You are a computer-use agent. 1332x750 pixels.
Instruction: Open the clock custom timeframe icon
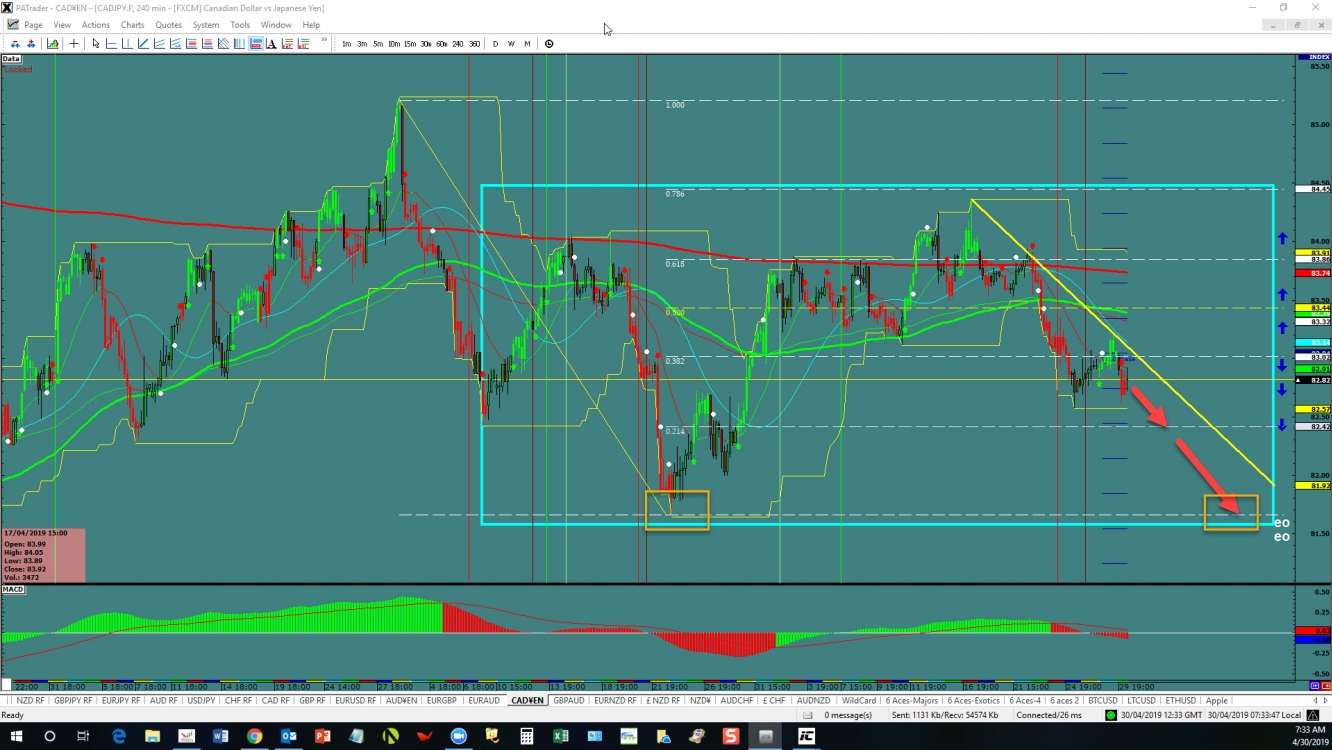[x=549, y=44]
